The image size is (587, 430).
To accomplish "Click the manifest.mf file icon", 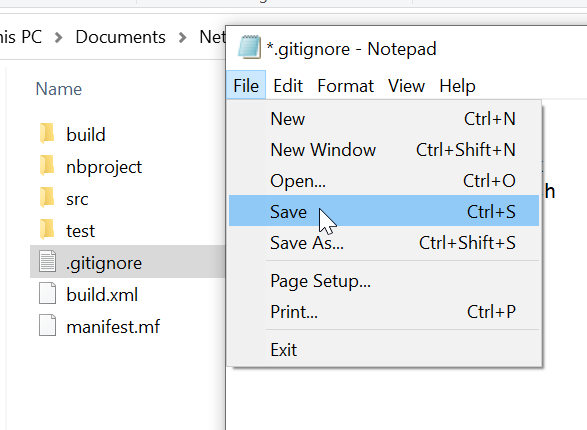I will pos(47,326).
